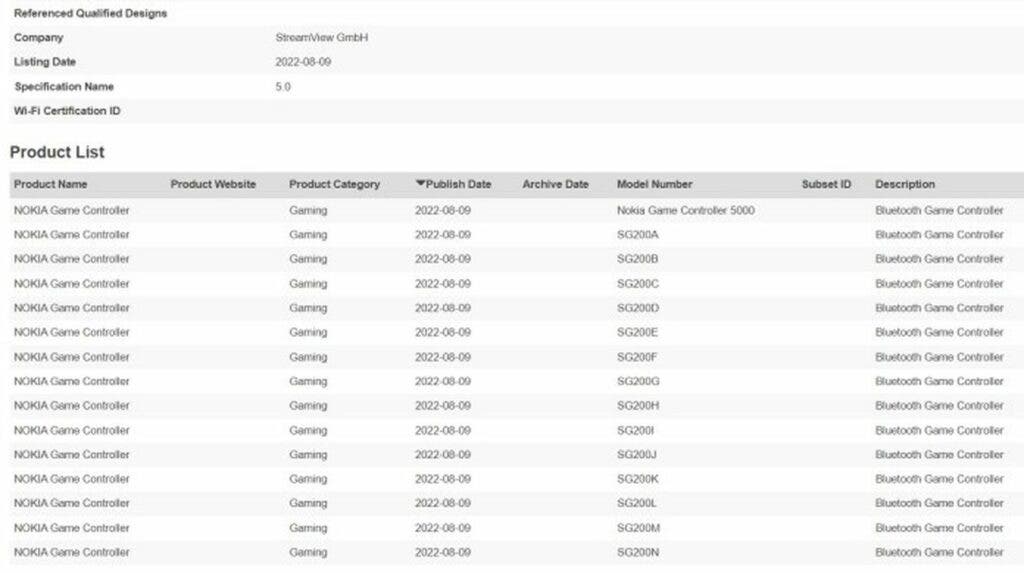Click the Specification Name value 5.0
This screenshot has width=1024, height=573.
pos(283,87)
